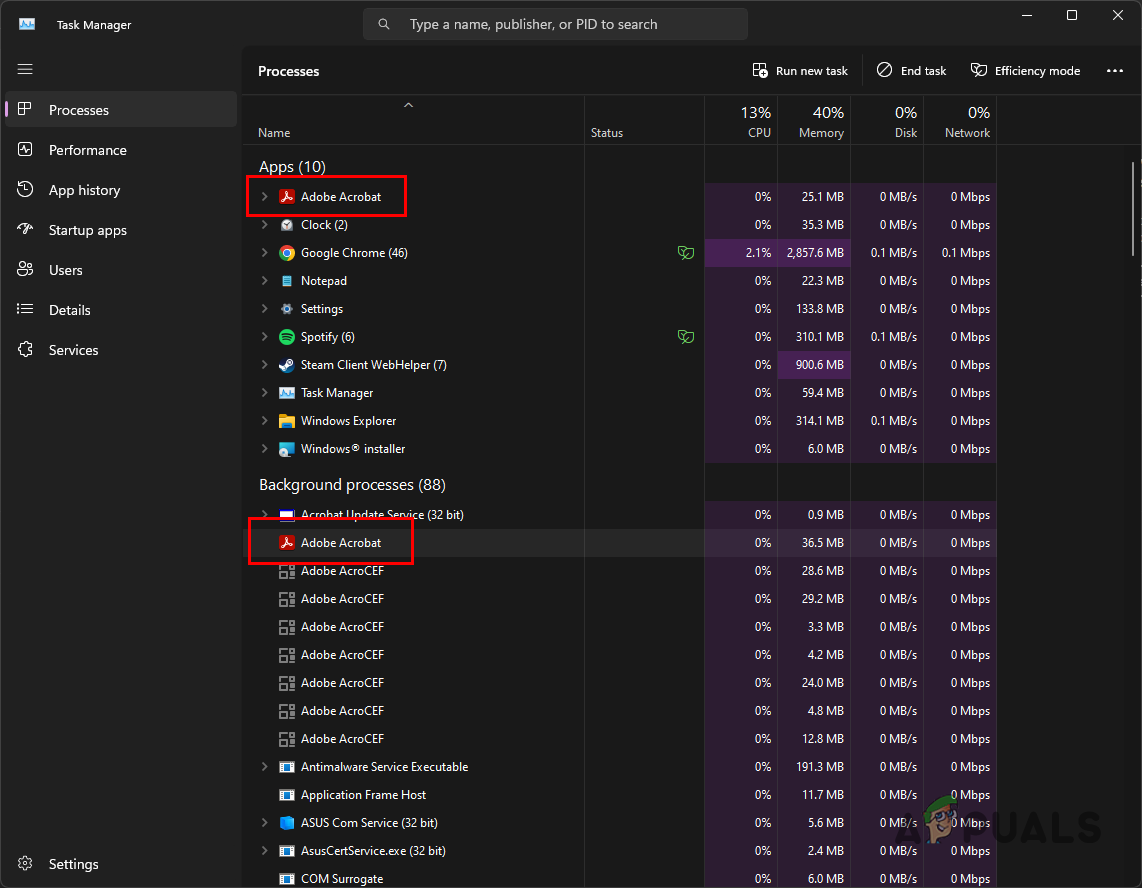
Task: Expand the Adobe Acrobat app process group
Action: click(264, 197)
